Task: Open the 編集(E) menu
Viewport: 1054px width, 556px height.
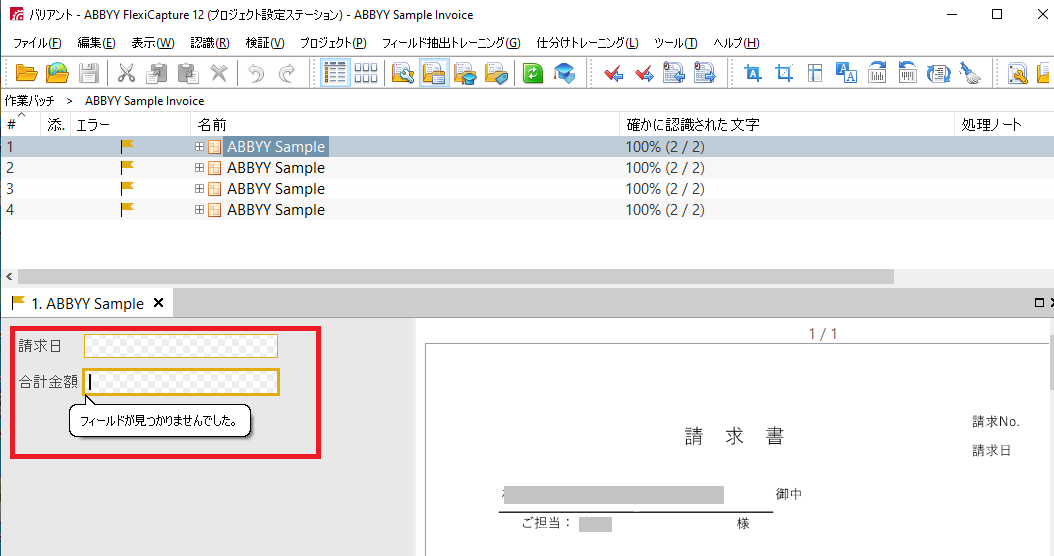Action: pyautogui.click(x=96, y=43)
